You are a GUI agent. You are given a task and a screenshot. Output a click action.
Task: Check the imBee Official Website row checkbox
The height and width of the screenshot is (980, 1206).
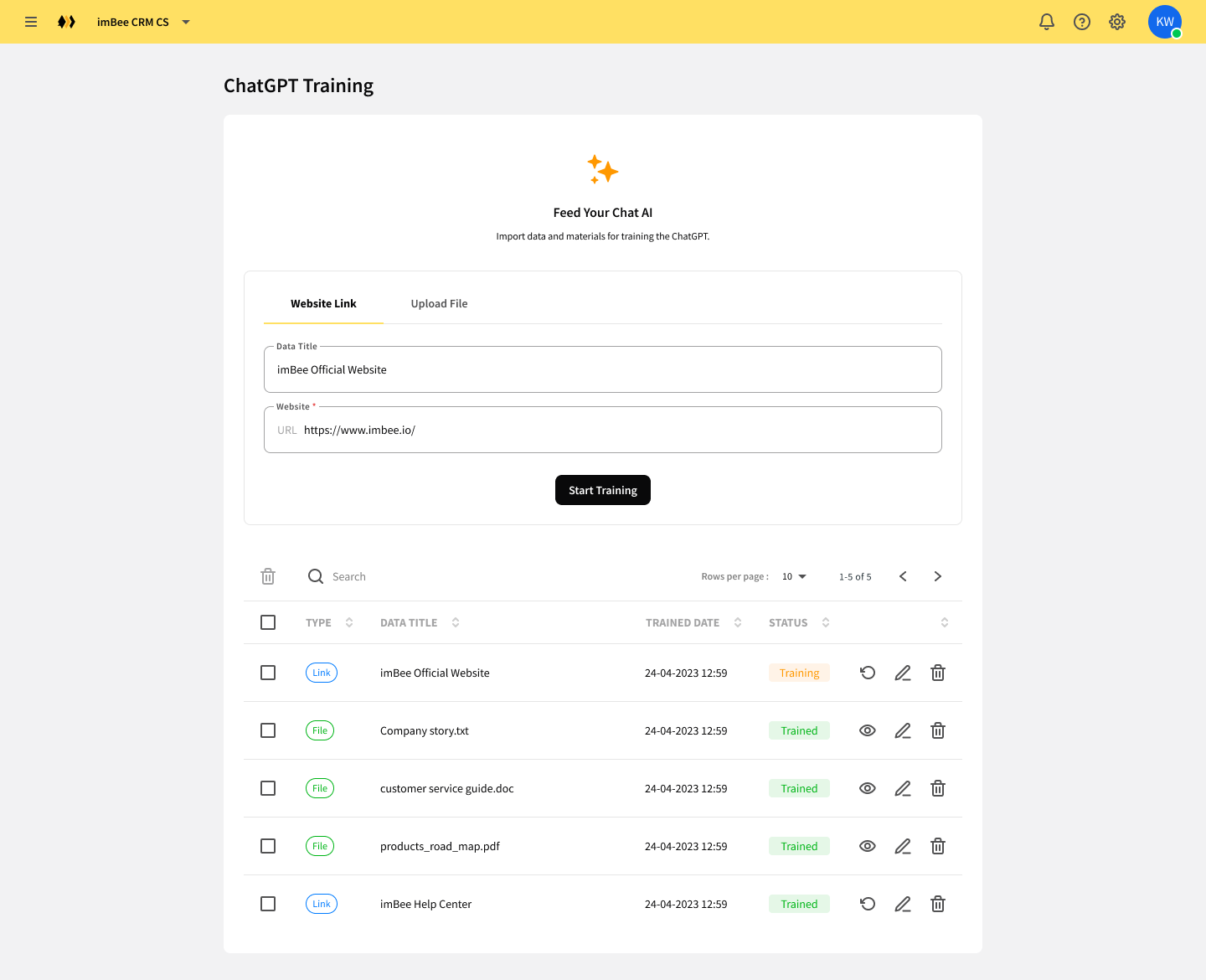pyautogui.click(x=268, y=673)
